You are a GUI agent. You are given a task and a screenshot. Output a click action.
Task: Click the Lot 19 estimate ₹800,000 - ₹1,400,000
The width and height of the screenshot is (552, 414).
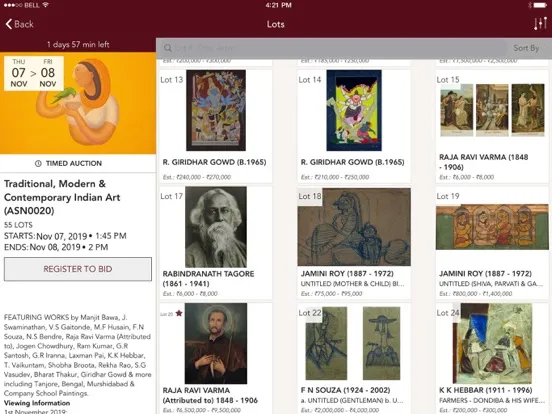[476, 294]
